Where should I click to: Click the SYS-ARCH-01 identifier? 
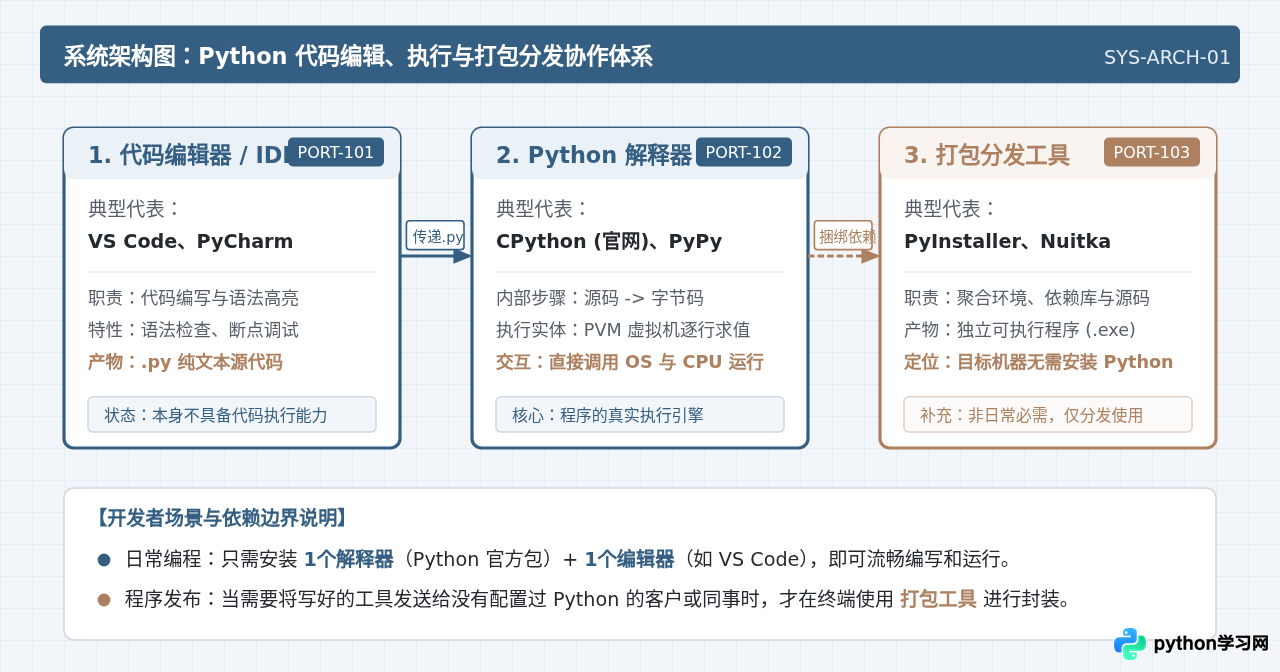coord(1167,57)
